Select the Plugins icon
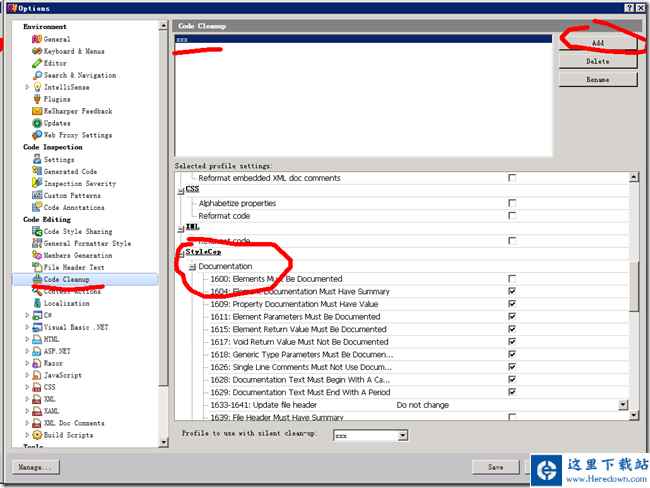Screen dimensions: 650x488 click(x=37, y=99)
